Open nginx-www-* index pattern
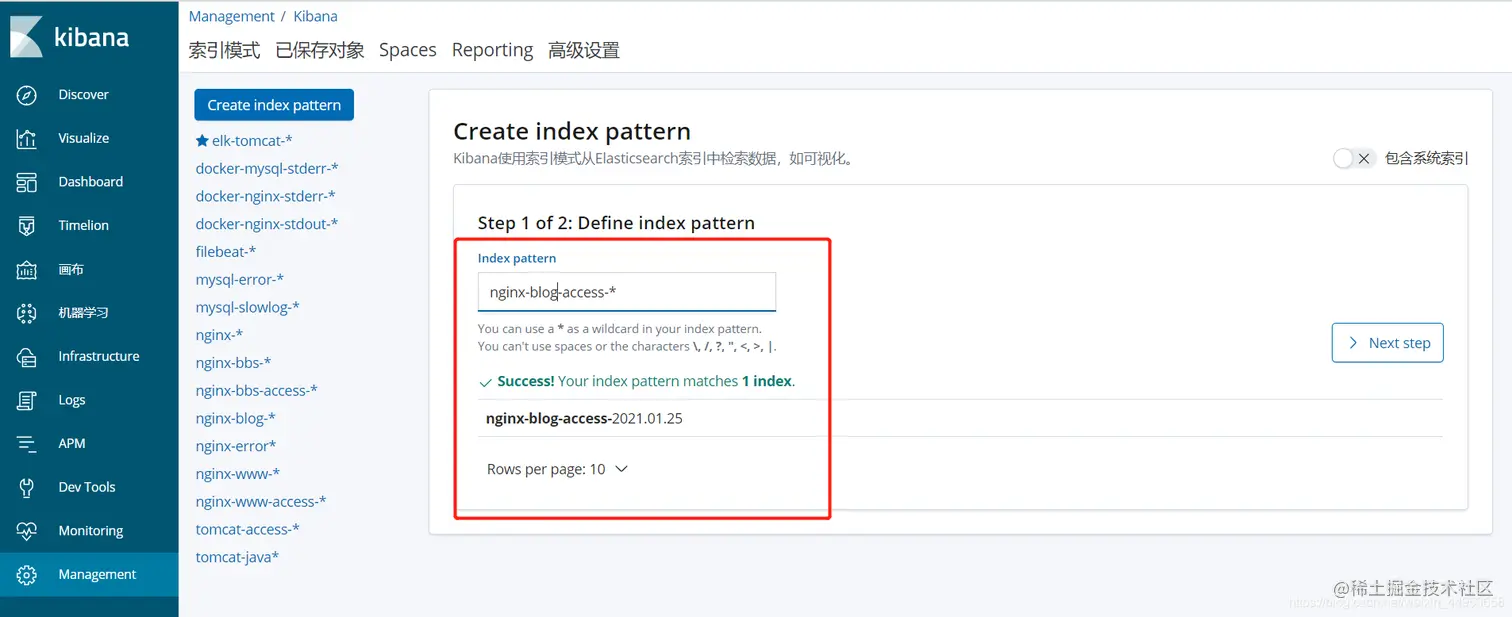Screen dimensions: 1512x617 238,474
